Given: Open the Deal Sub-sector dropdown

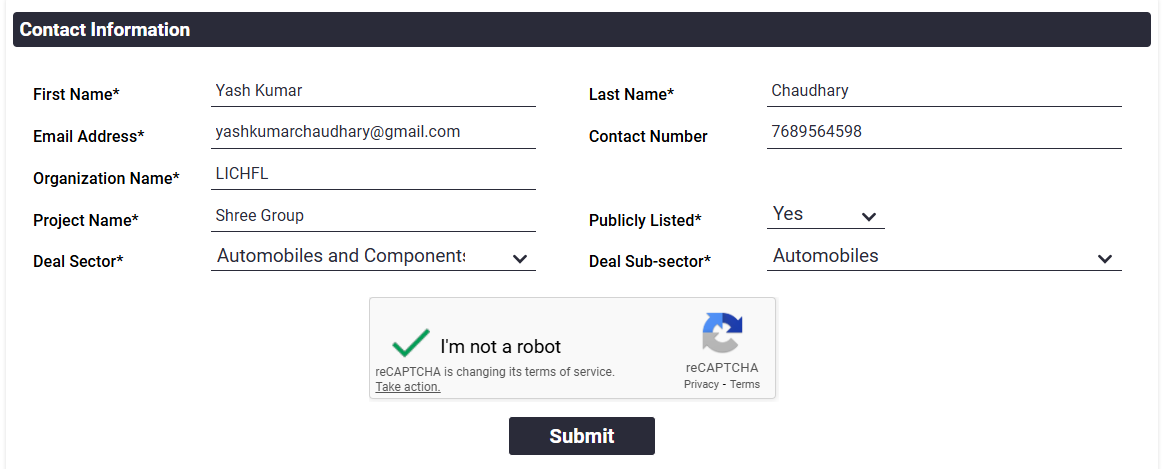Looking at the screenshot, I should click(x=943, y=257).
